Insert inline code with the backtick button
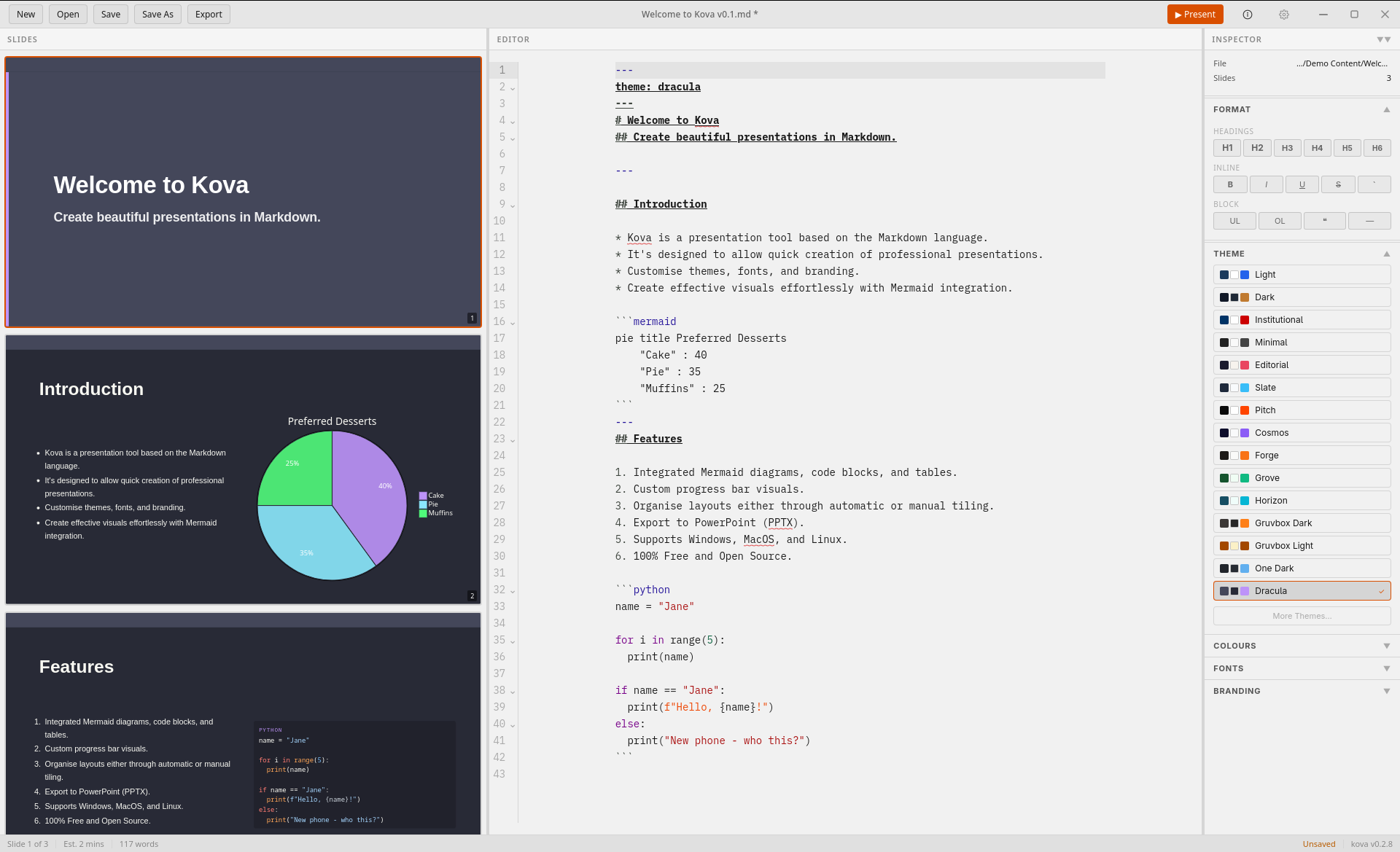This screenshot has height=852, width=1400. coord(1374,184)
